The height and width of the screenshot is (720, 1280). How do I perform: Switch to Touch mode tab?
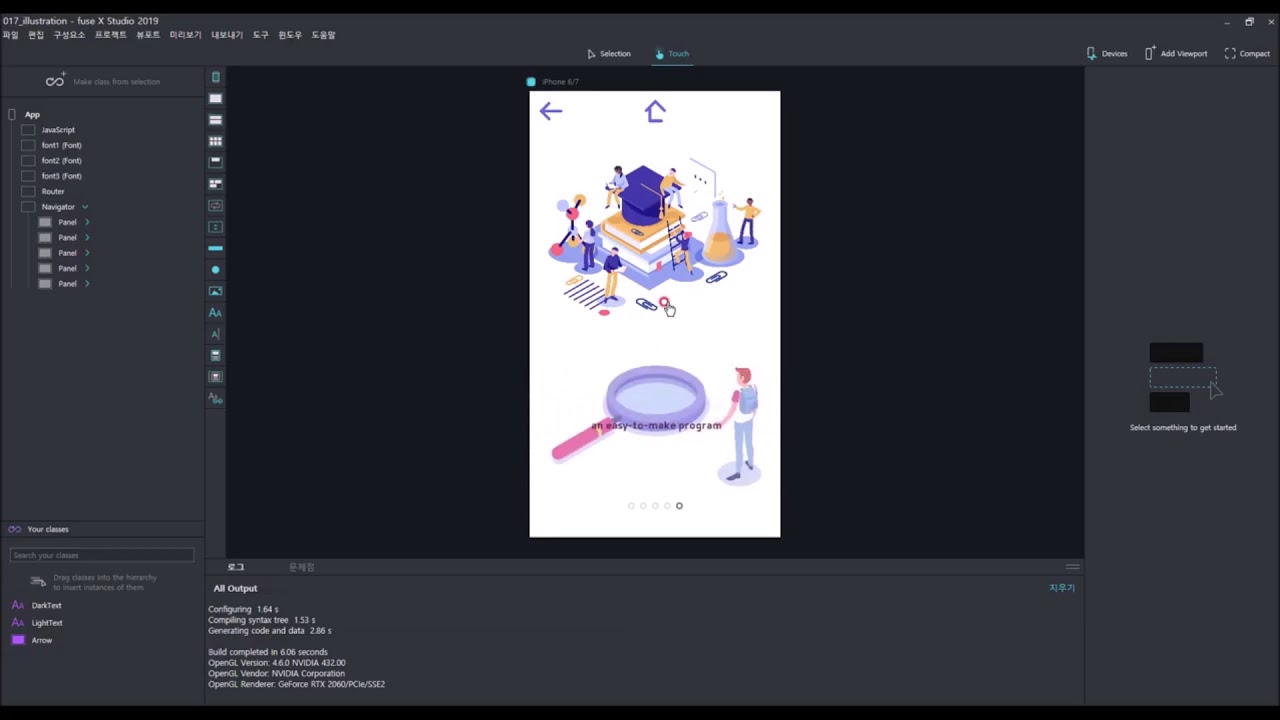[672, 54]
